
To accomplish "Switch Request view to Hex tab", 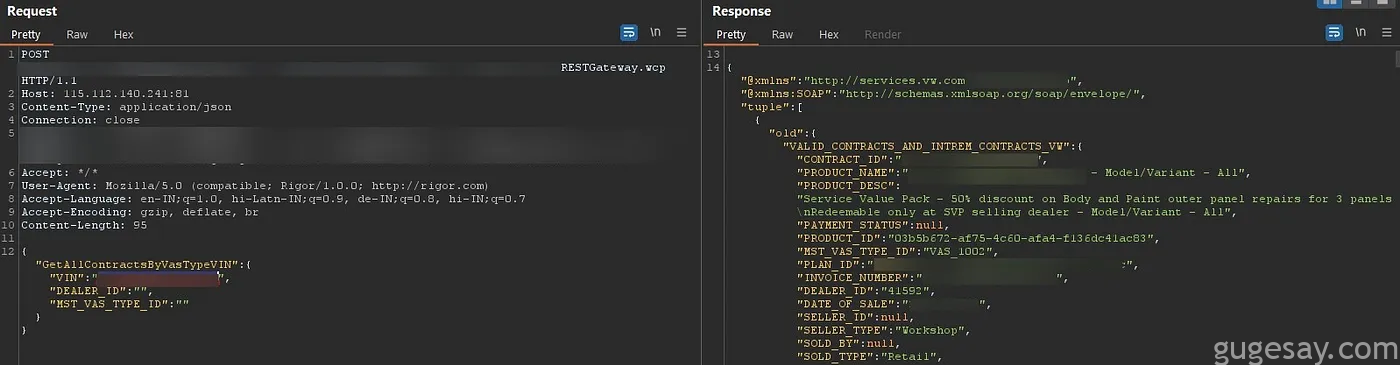I will (124, 34).
